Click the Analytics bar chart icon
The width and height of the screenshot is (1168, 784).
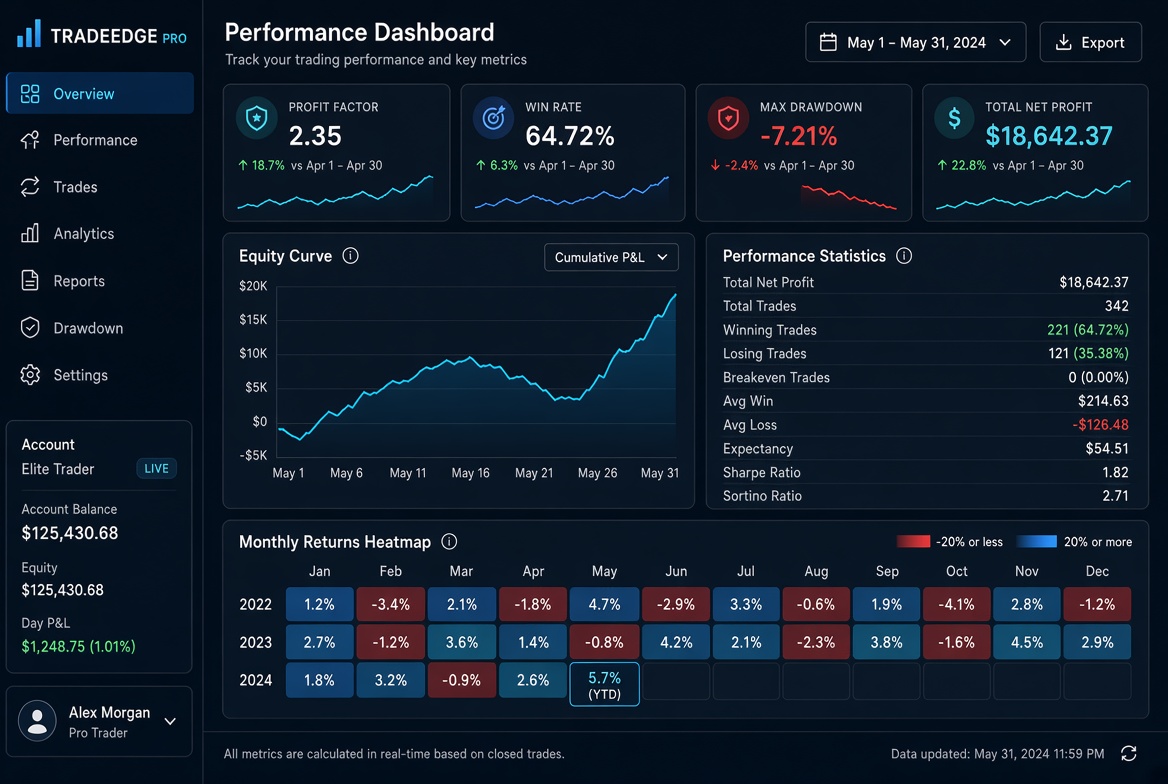tap(30, 234)
